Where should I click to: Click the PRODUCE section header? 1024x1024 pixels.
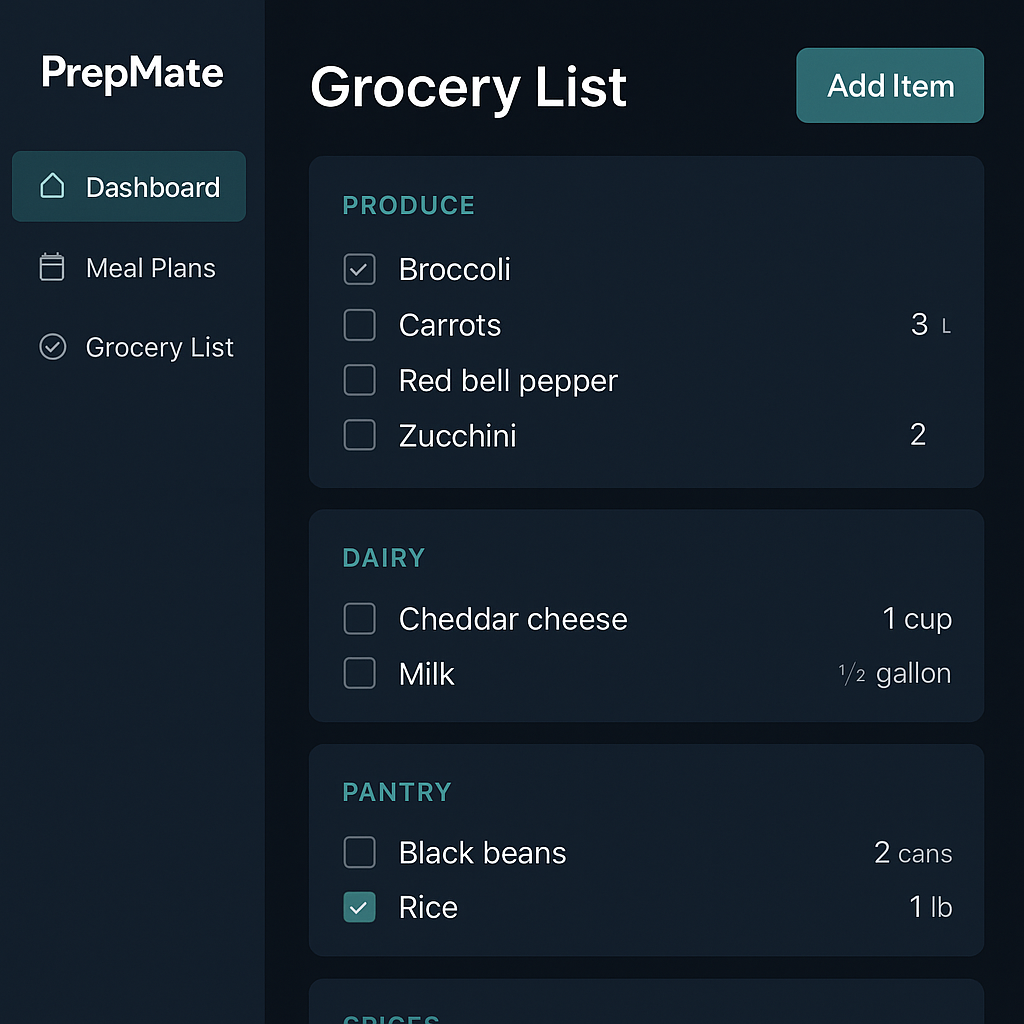pyautogui.click(x=409, y=205)
